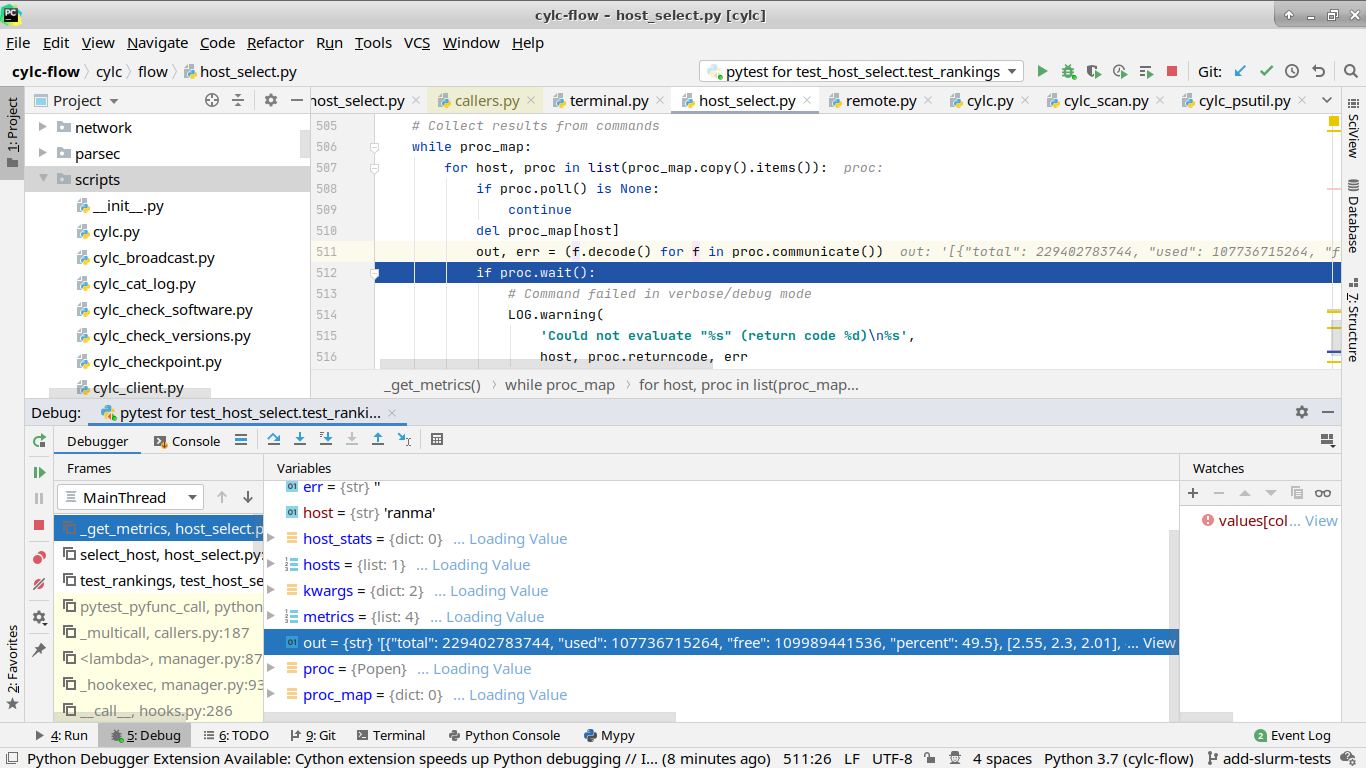Open the Refactor menu
This screenshot has height=768, width=1366.
coord(275,43)
